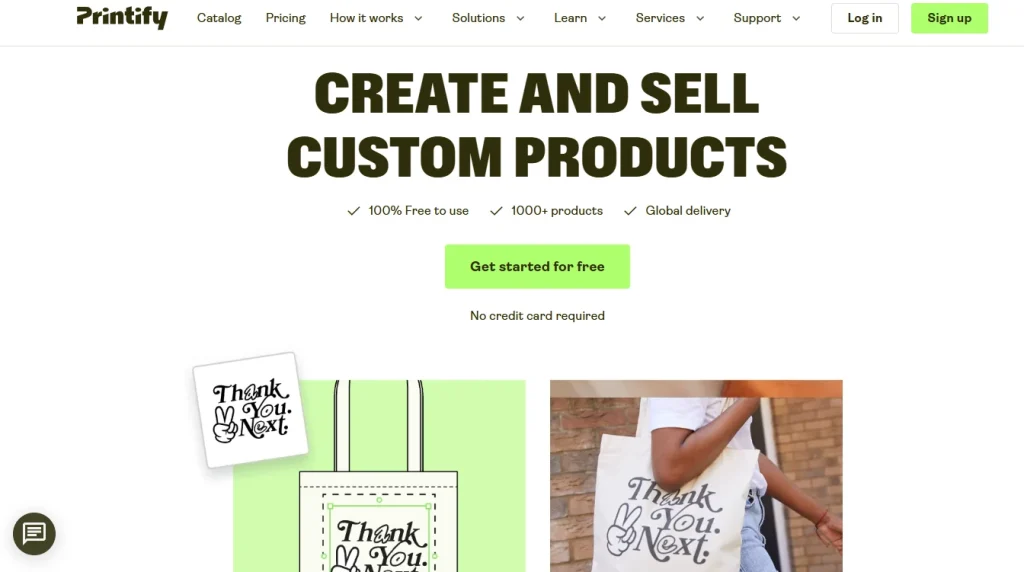1024x572 pixels.
Task: Click the checkmark beside 1000+ products
Action: pyautogui.click(x=496, y=211)
